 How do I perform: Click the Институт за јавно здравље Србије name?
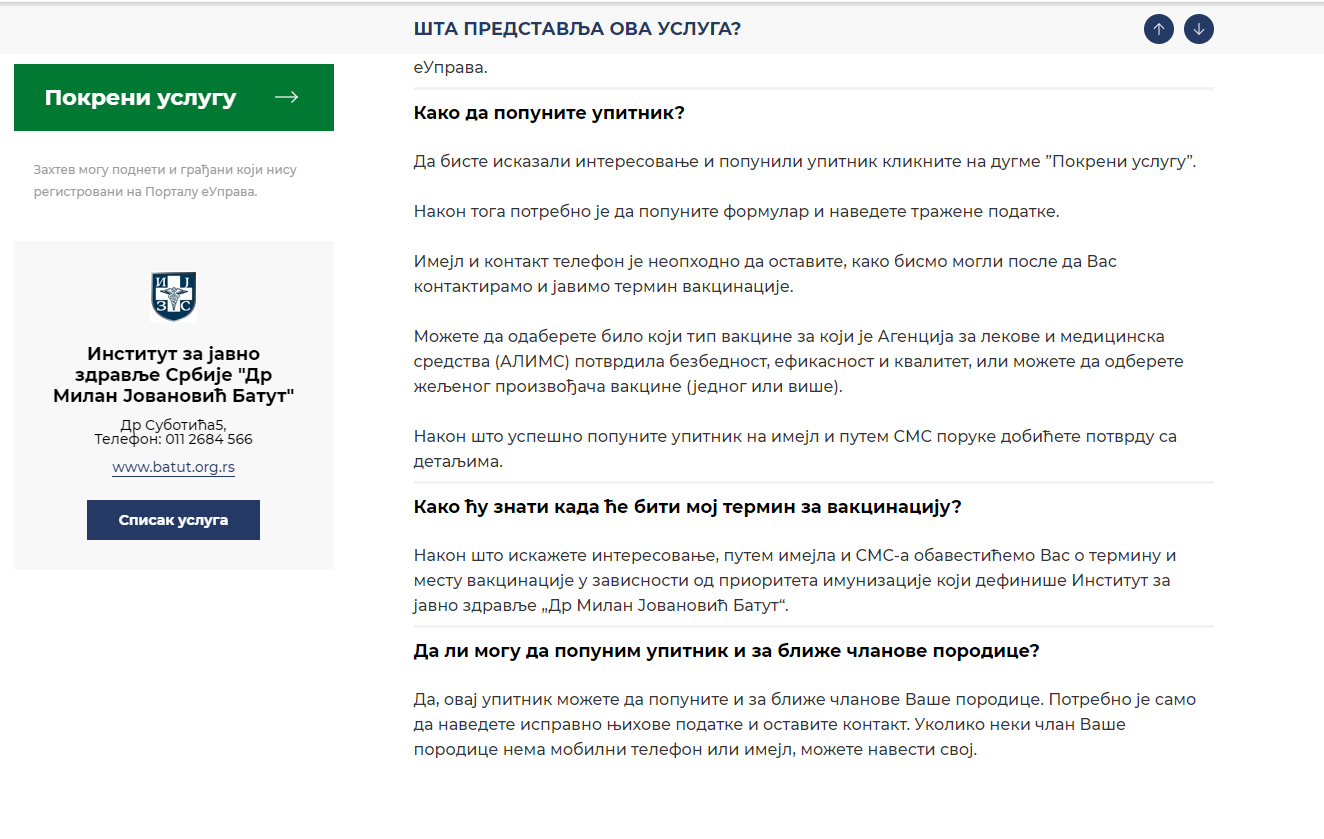point(173,375)
